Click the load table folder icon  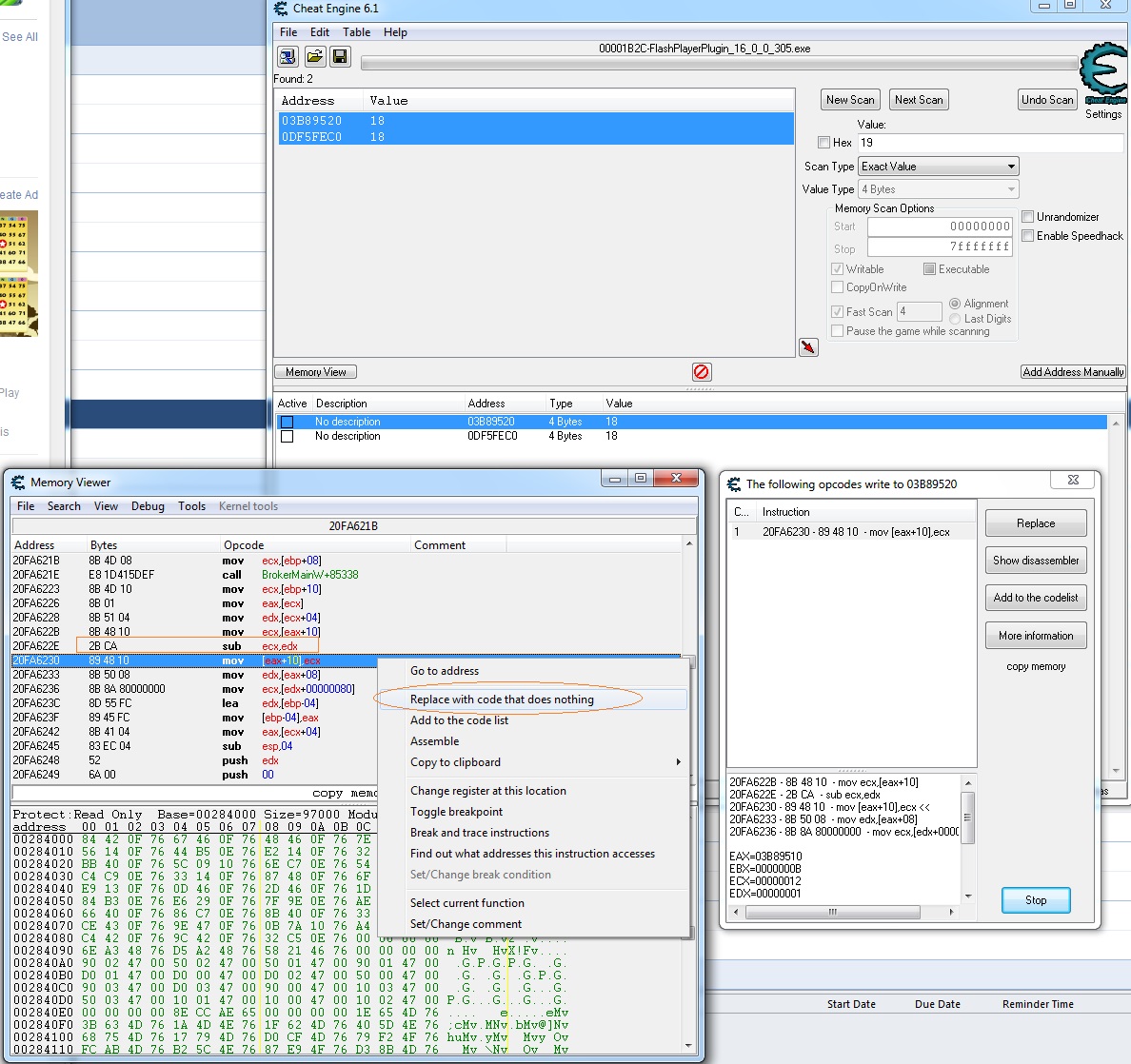pos(314,57)
